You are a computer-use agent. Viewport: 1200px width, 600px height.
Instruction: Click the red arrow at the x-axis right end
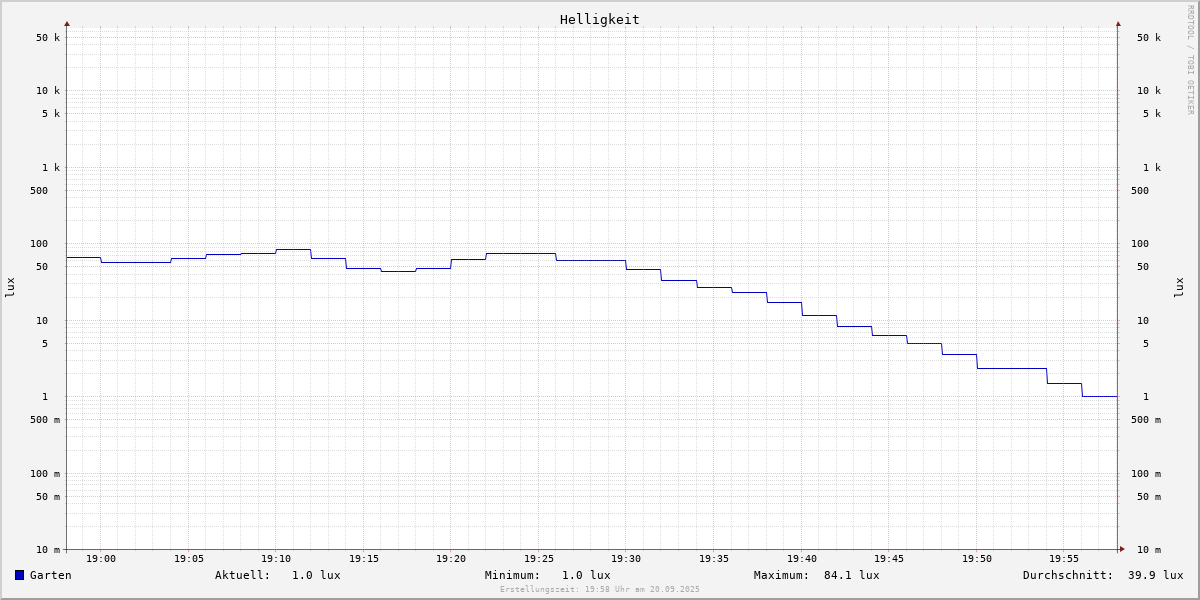tap(1122, 548)
